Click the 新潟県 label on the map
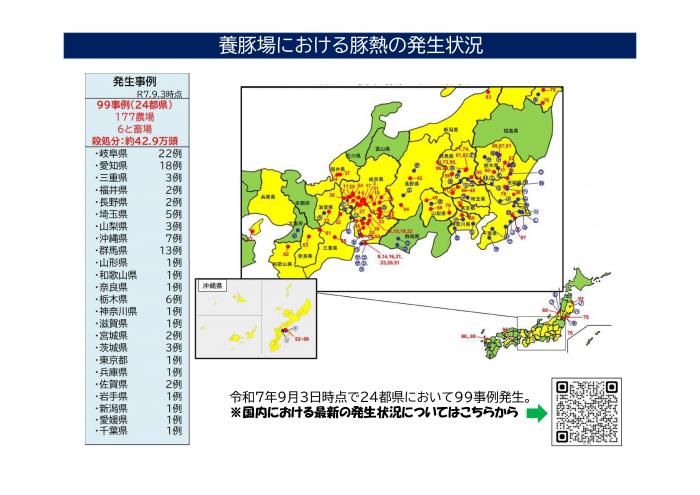Screen dimensions: 700x495 click(450, 130)
